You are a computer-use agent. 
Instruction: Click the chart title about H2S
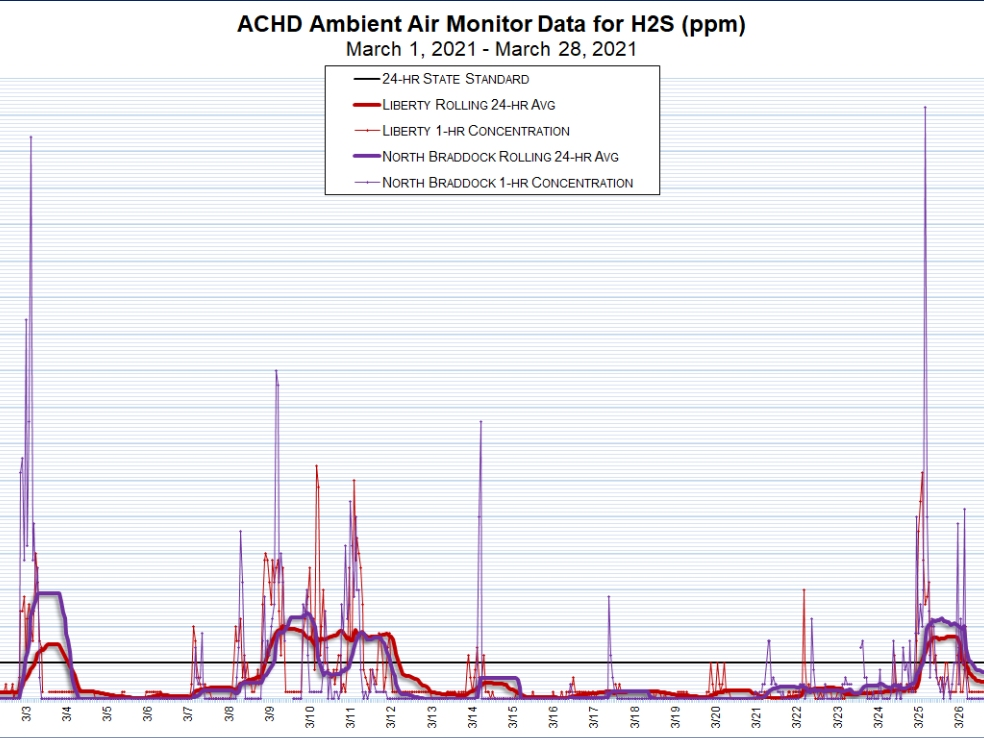point(491,24)
